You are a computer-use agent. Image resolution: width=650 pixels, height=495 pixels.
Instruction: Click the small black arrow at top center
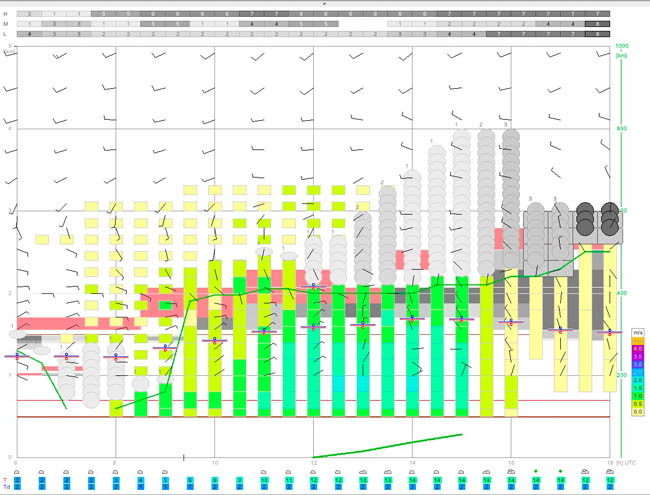pyautogui.click(x=325, y=3)
